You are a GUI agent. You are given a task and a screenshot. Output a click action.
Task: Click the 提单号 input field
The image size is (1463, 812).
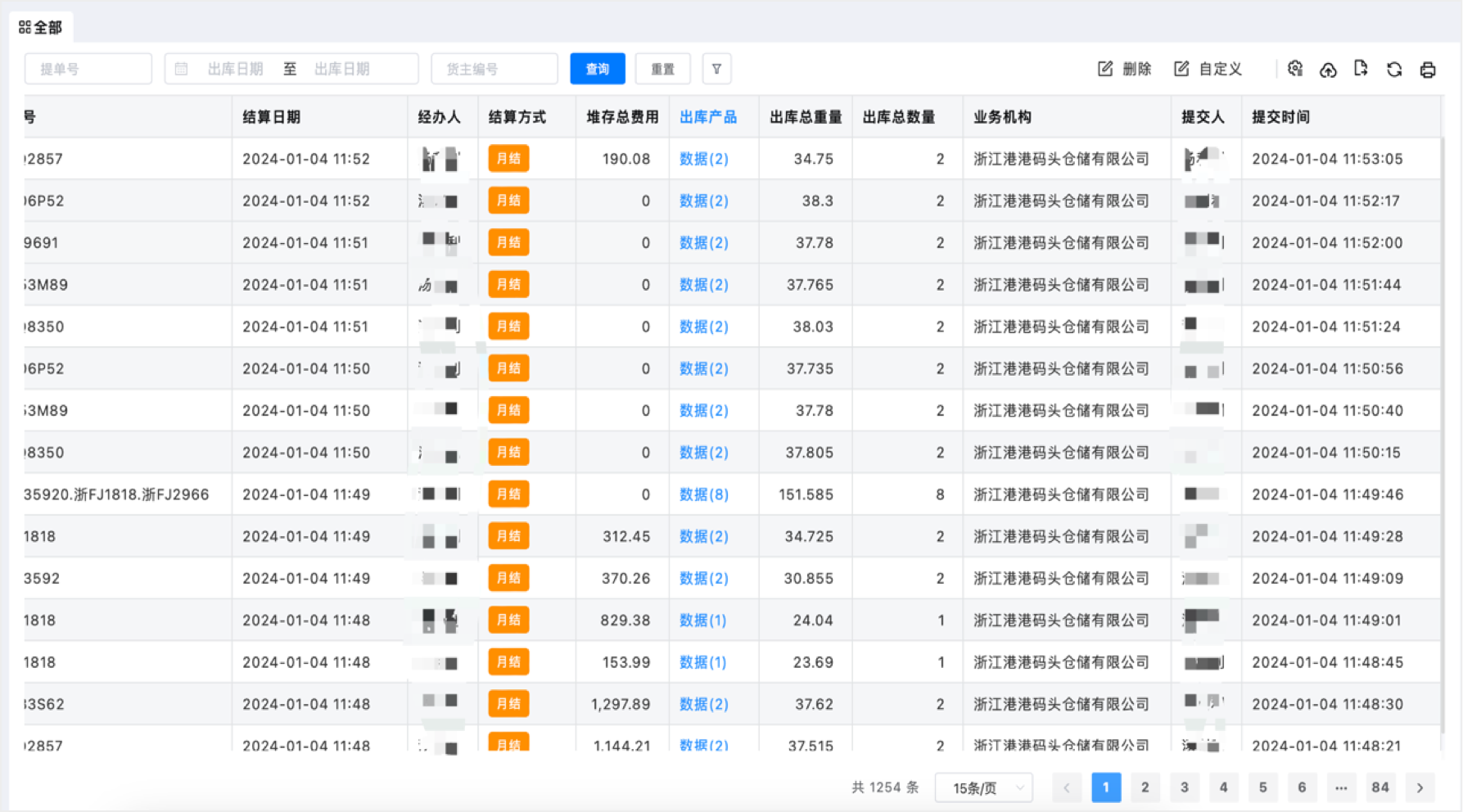pyautogui.click(x=88, y=69)
